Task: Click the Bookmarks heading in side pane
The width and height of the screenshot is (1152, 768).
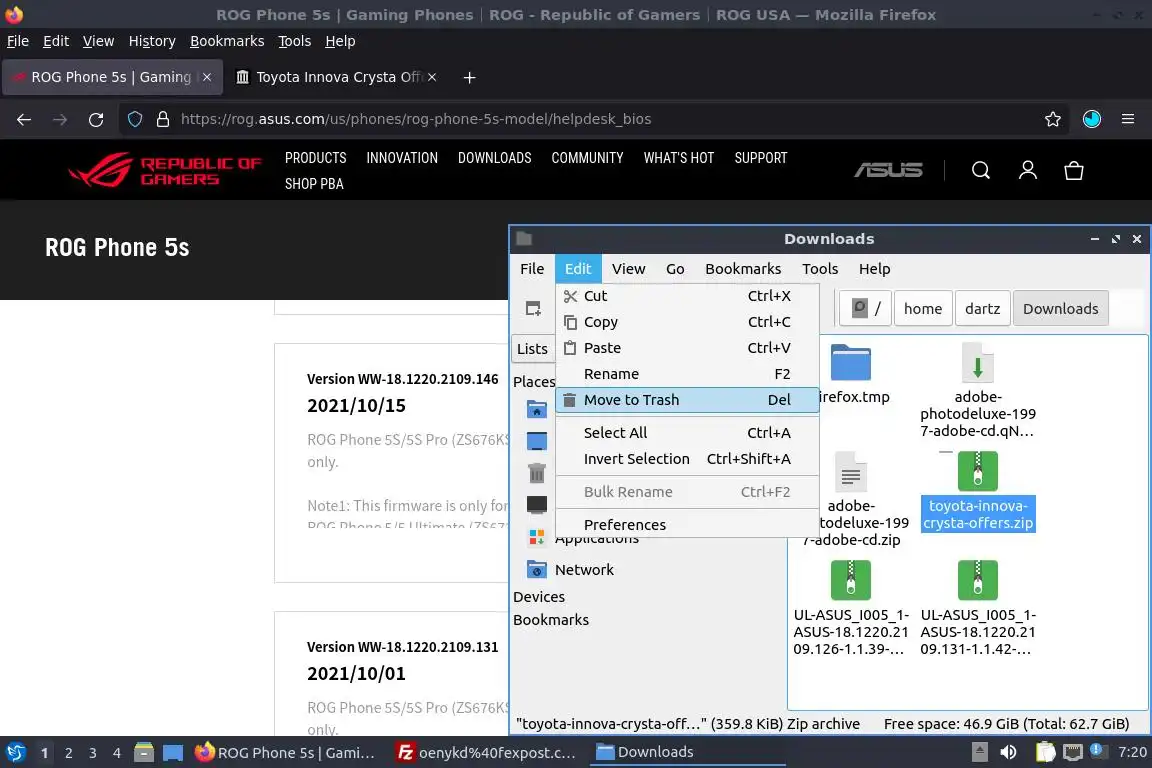Action: [551, 620]
